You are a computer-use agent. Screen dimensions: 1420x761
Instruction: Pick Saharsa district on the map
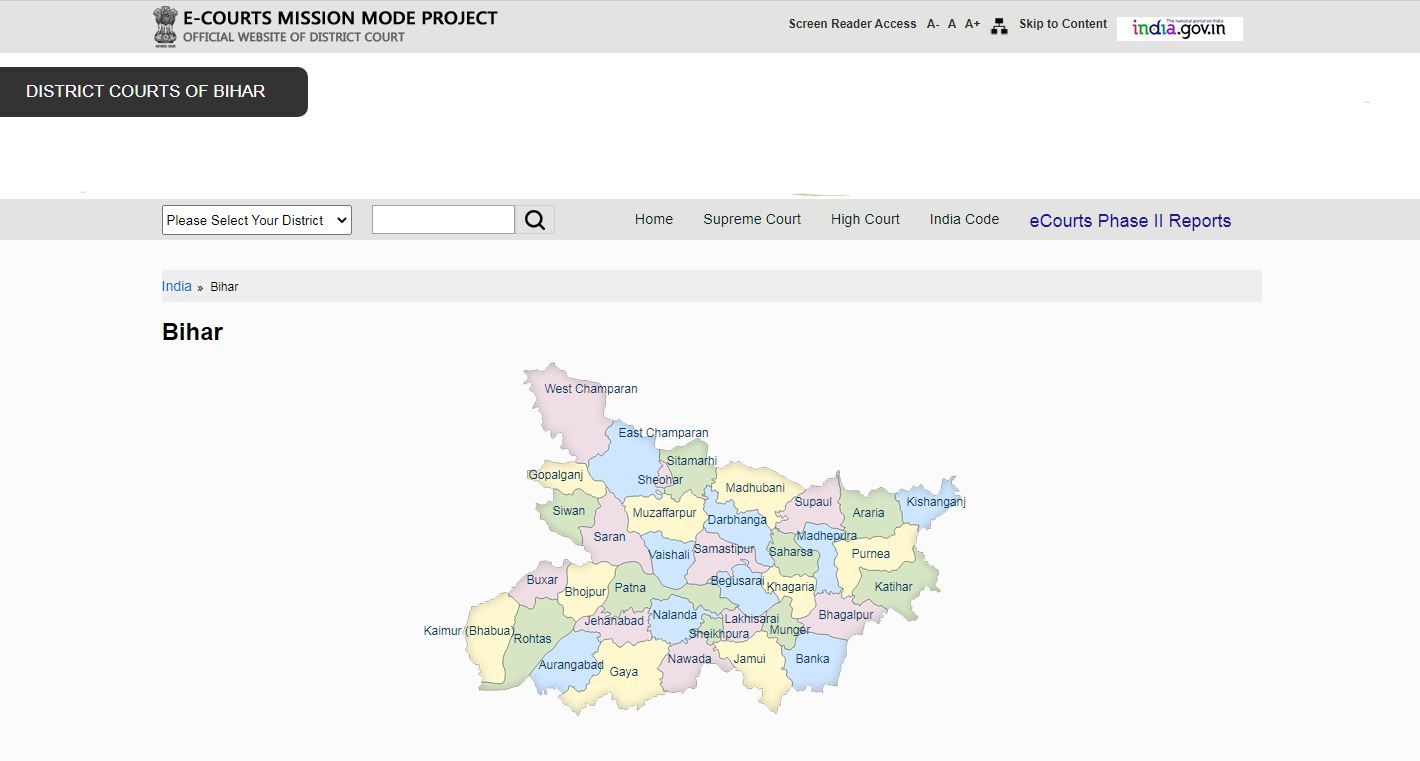point(791,552)
